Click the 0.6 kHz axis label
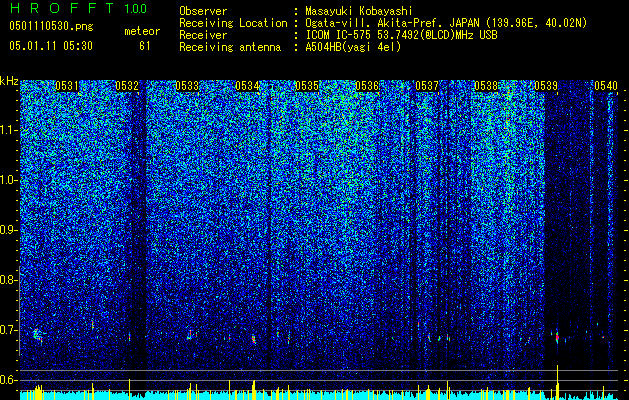 pos(8,380)
